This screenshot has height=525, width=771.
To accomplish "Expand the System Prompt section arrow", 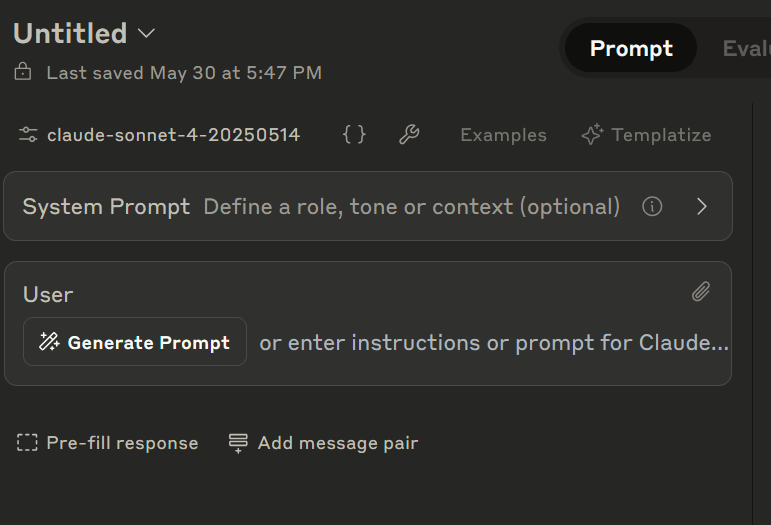I will tap(702, 207).
